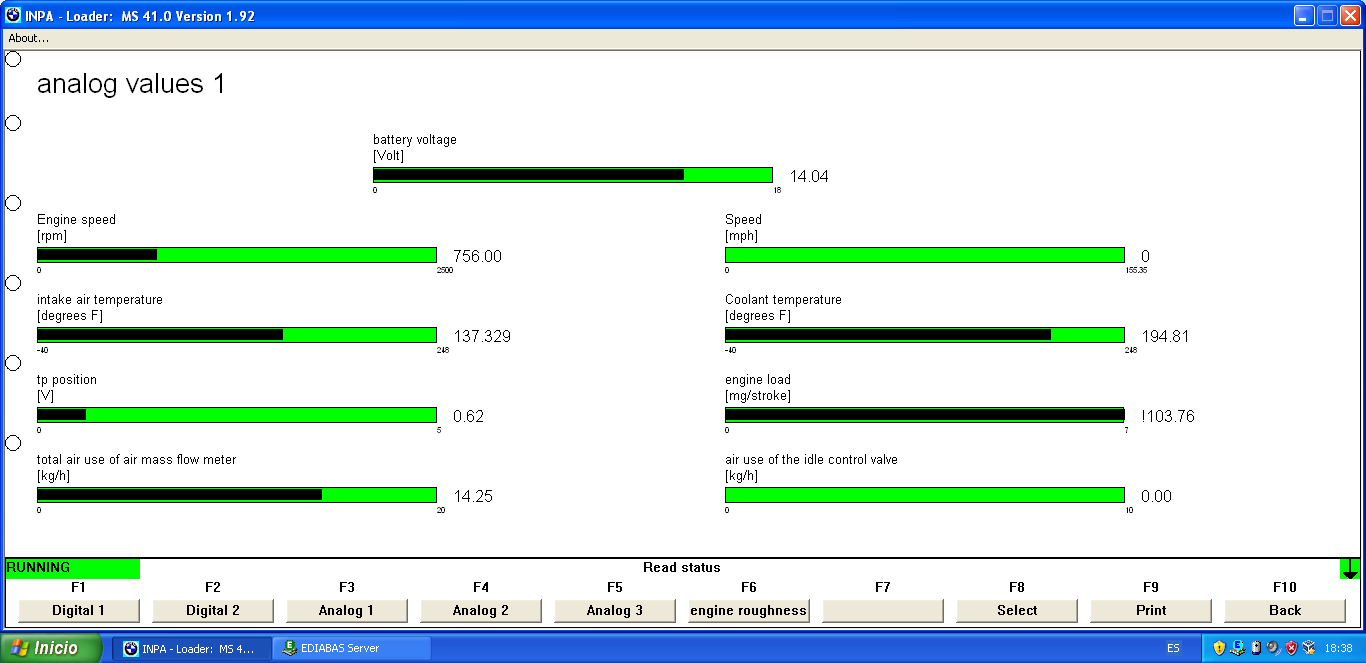The image size is (1366, 663).
Task: Maximize the INPA window
Action: point(1327,15)
